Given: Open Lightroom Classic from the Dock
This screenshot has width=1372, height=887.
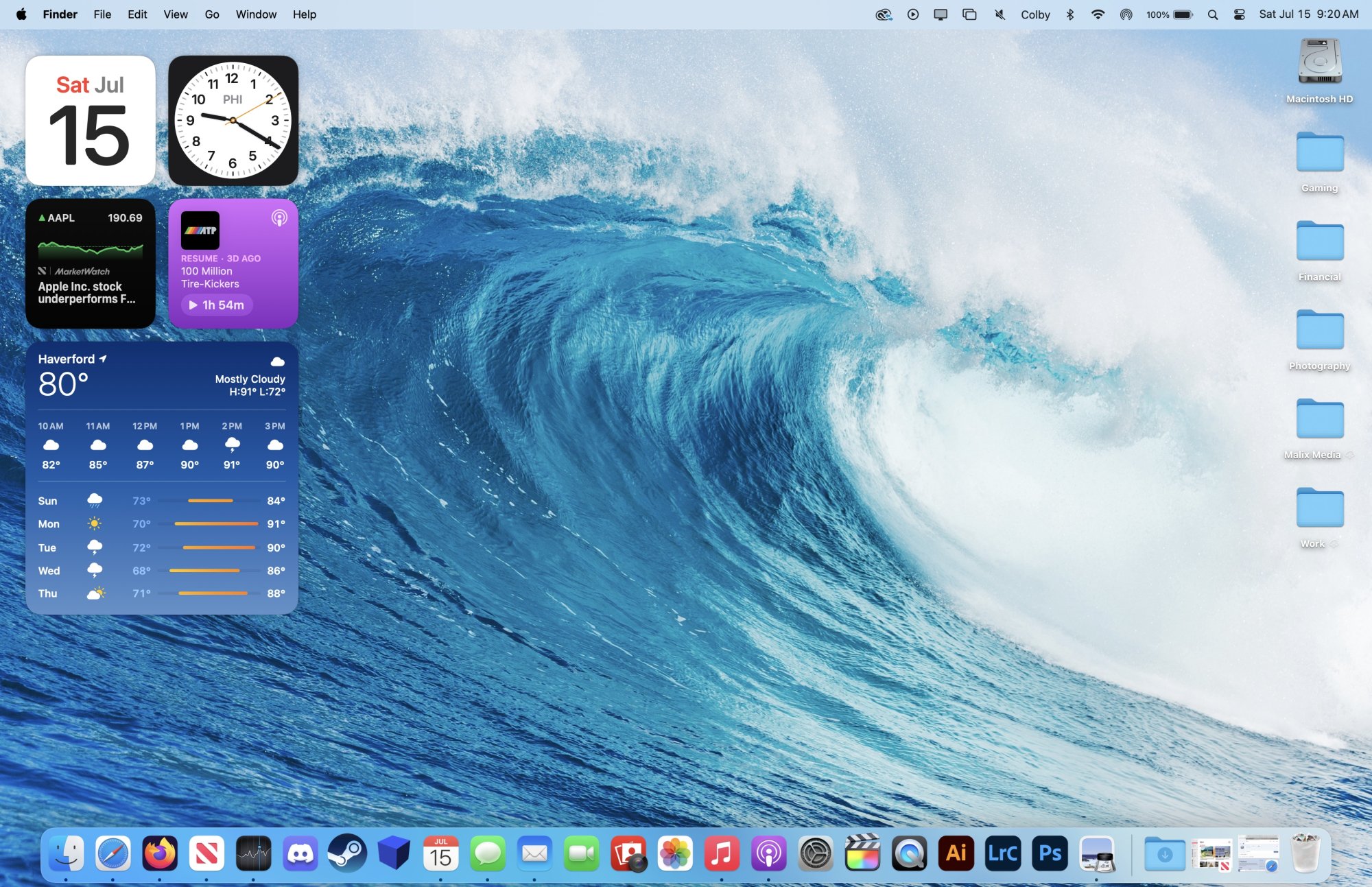Looking at the screenshot, I should (x=1002, y=853).
